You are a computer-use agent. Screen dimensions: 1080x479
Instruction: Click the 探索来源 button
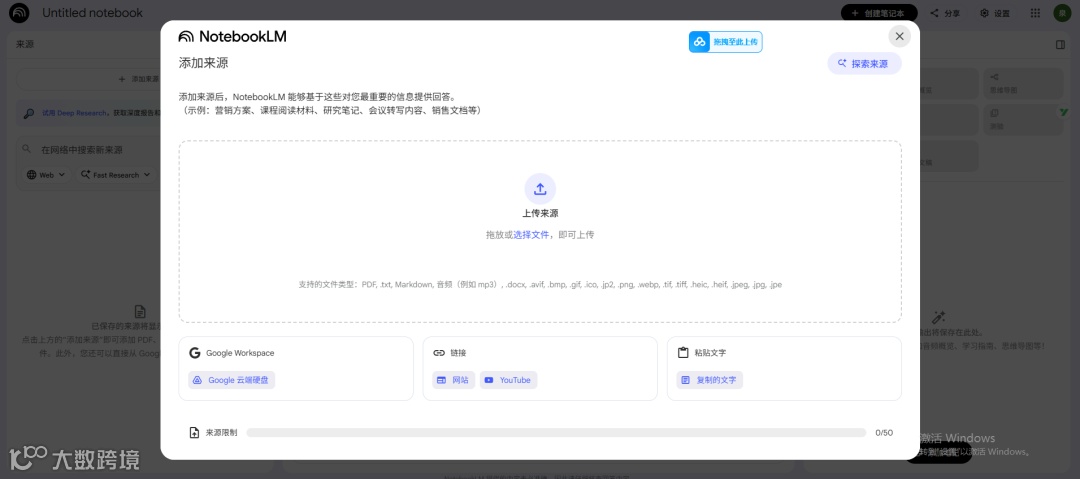click(864, 63)
